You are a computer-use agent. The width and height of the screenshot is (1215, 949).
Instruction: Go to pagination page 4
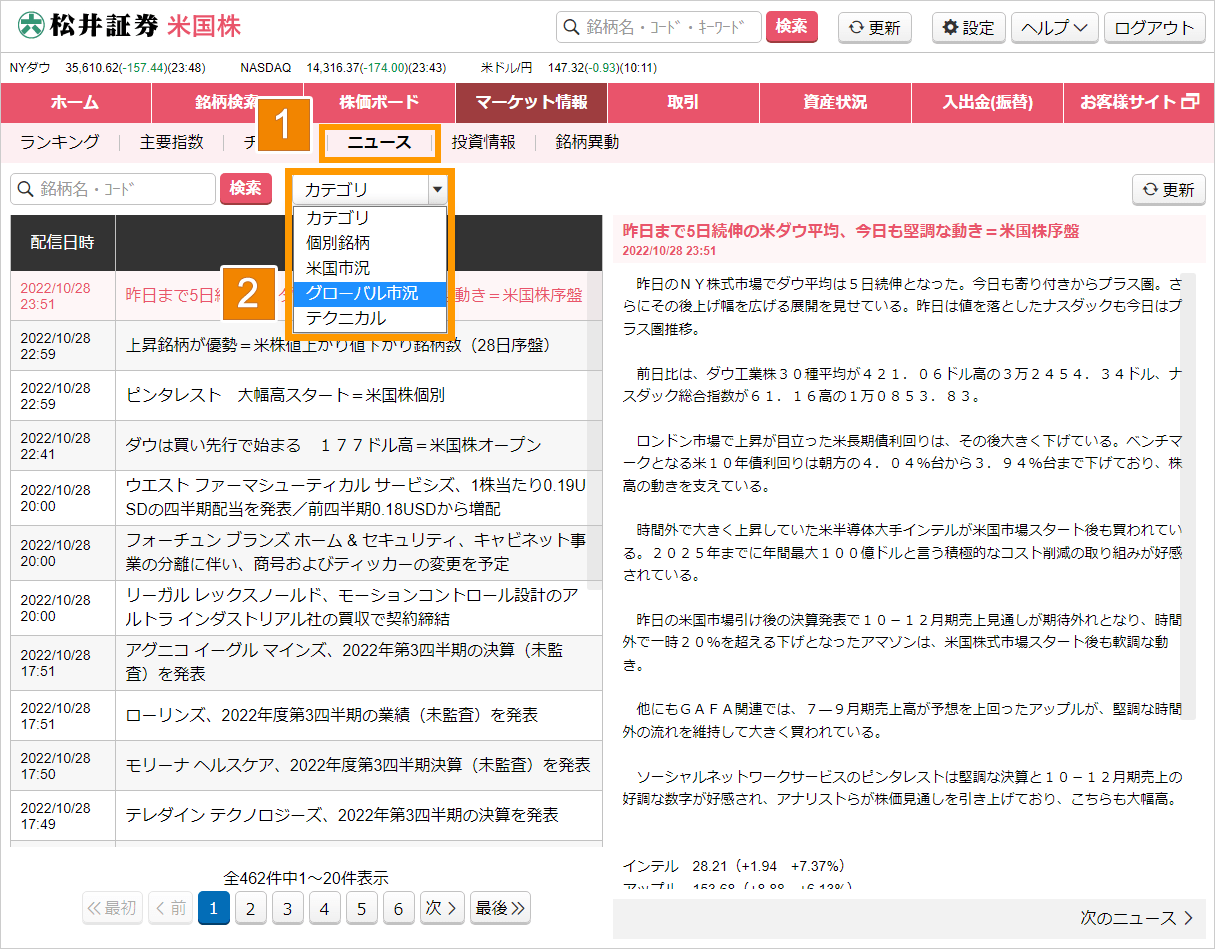tap(324, 908)
